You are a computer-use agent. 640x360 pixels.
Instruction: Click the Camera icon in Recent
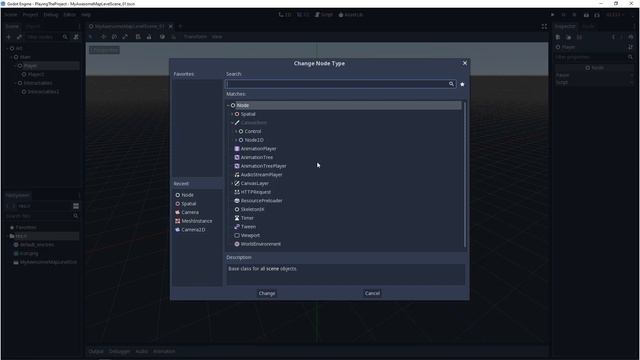point(178,212)
